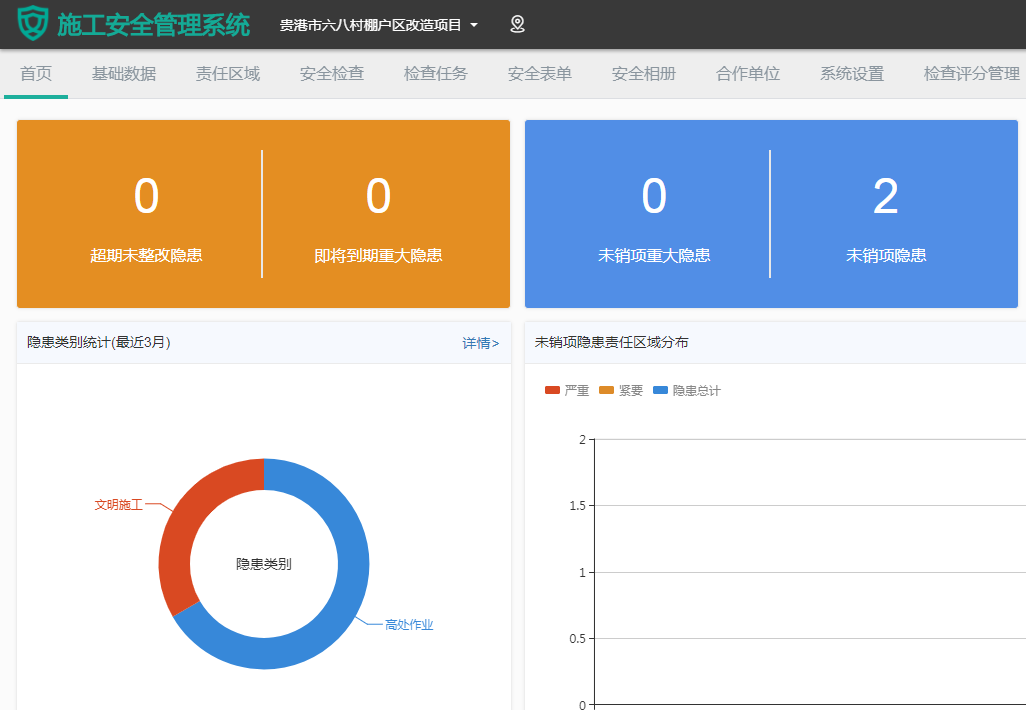Click the 1.5 y-axis label
Image resolution: width=1026 pixels, height=710 pixels.
[x=577, y=506]
